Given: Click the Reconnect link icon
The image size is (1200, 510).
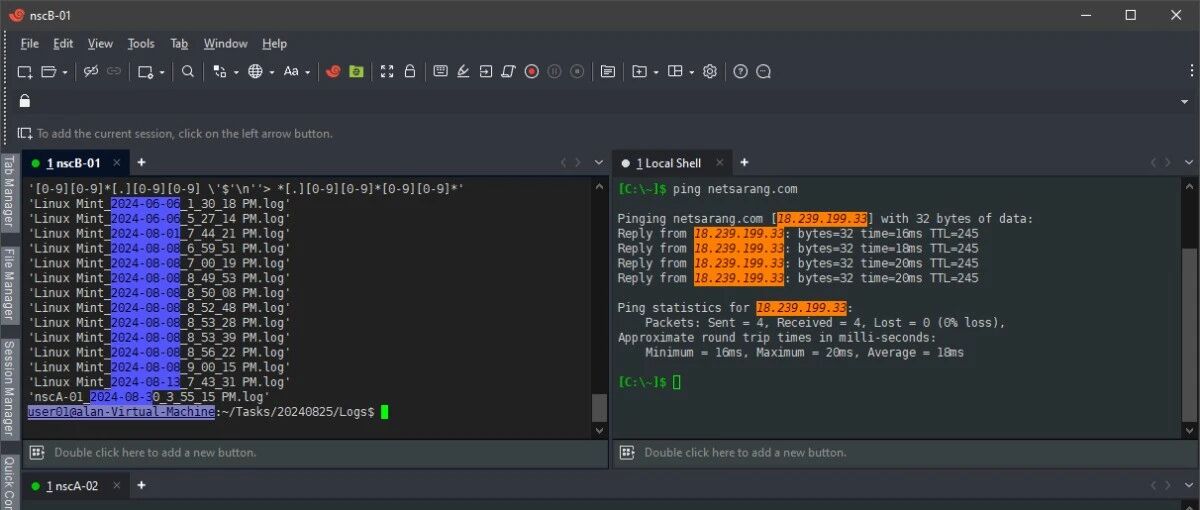Looking at the screenshot, I should tap(114, 72).
